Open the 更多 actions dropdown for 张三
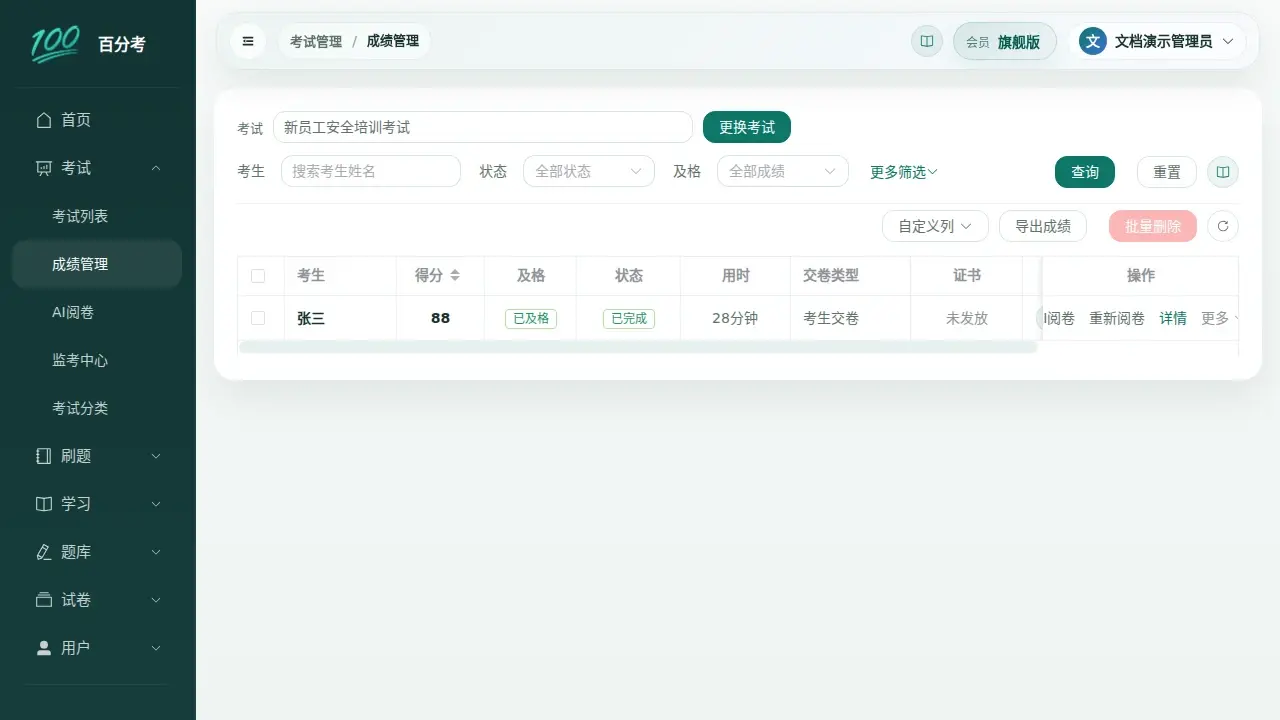The width and height of the screenshot is (1280, 720). [1220, 318]
